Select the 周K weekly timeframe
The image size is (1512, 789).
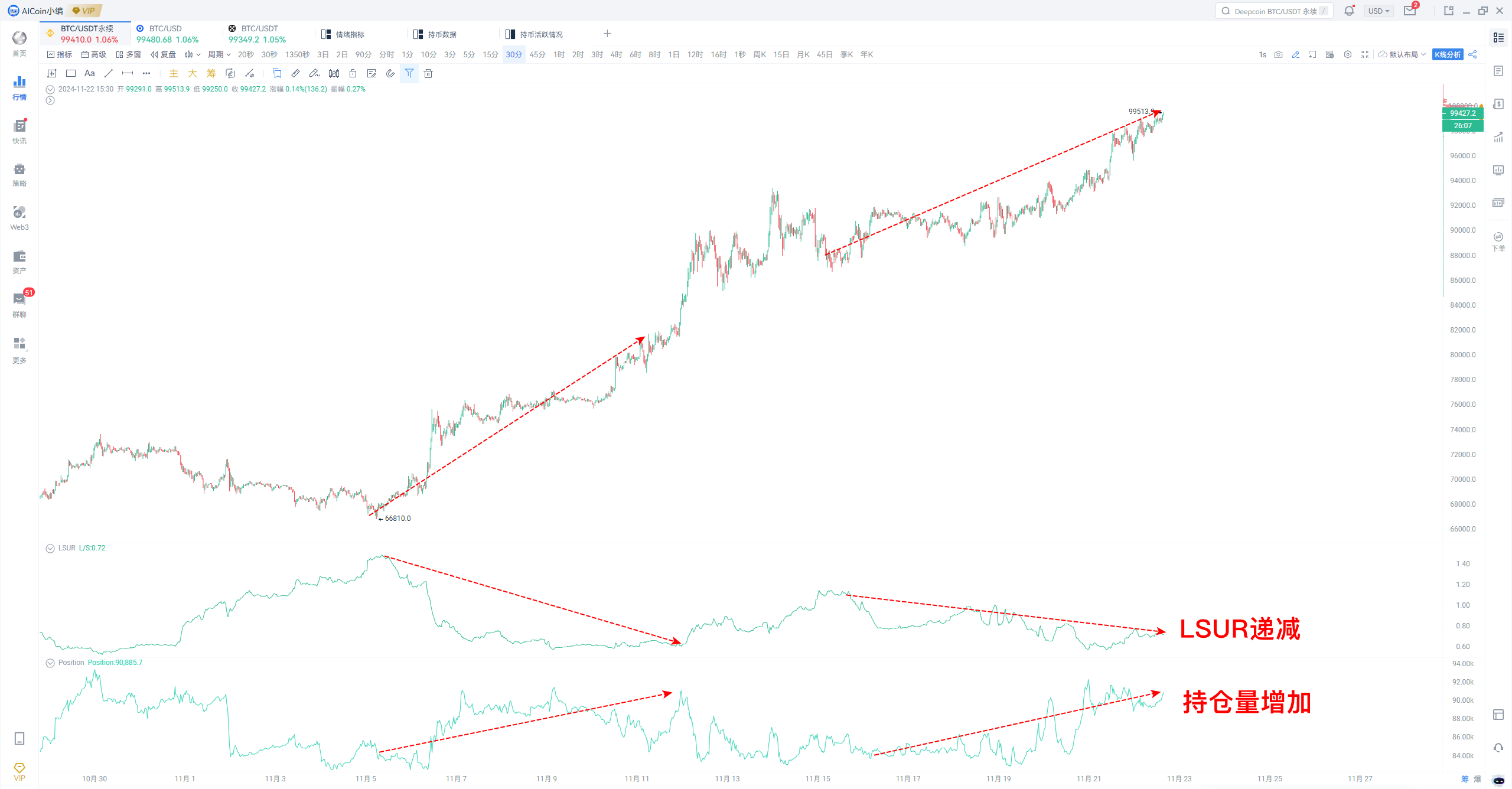(760, 54)
